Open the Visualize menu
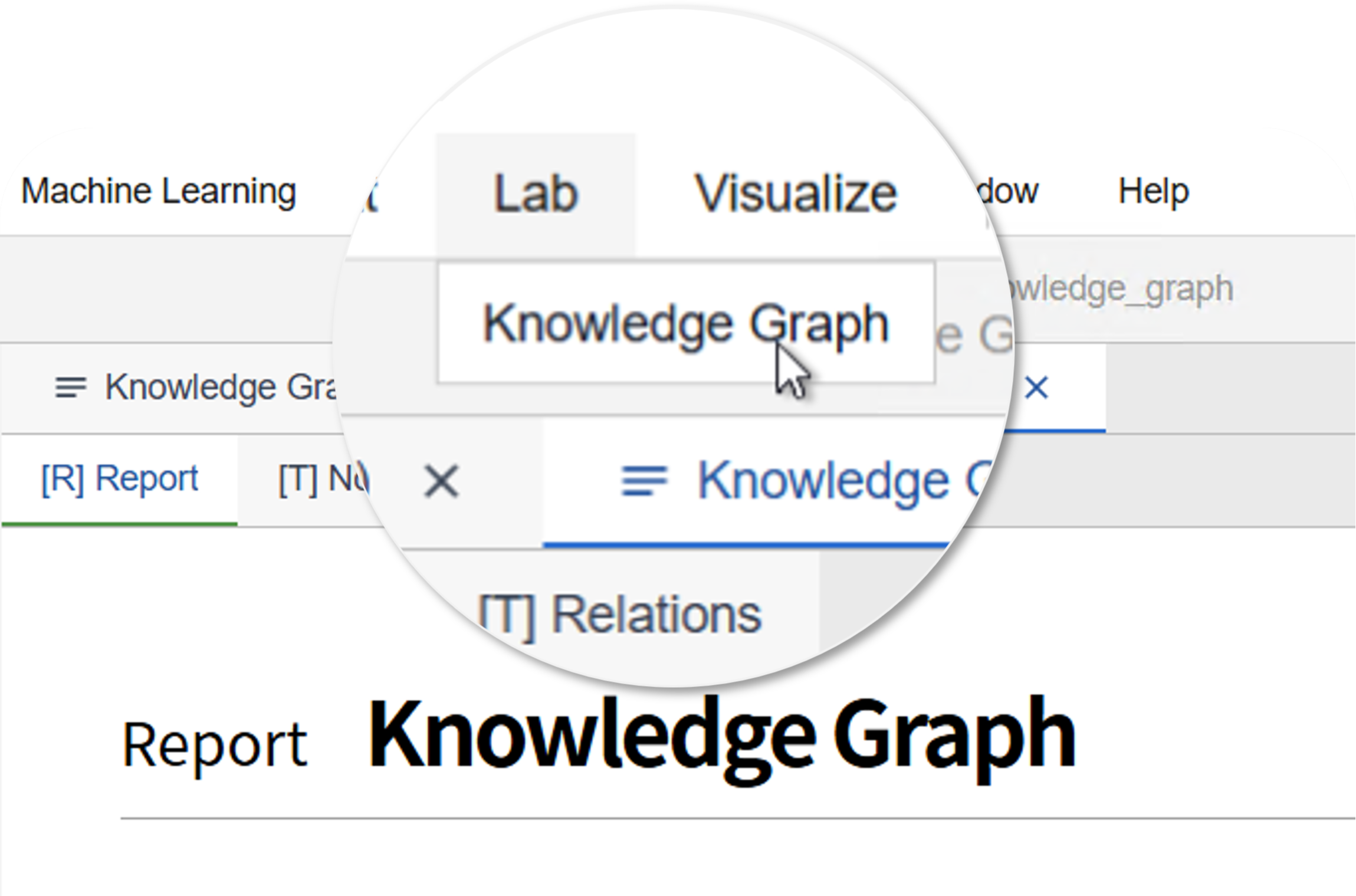This screenshot has height=896, width=1356. pos(796,193)
